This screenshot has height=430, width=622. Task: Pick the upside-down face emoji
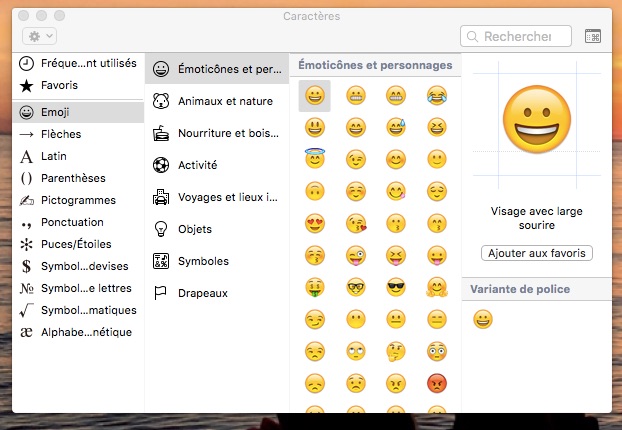coord(315,192)
